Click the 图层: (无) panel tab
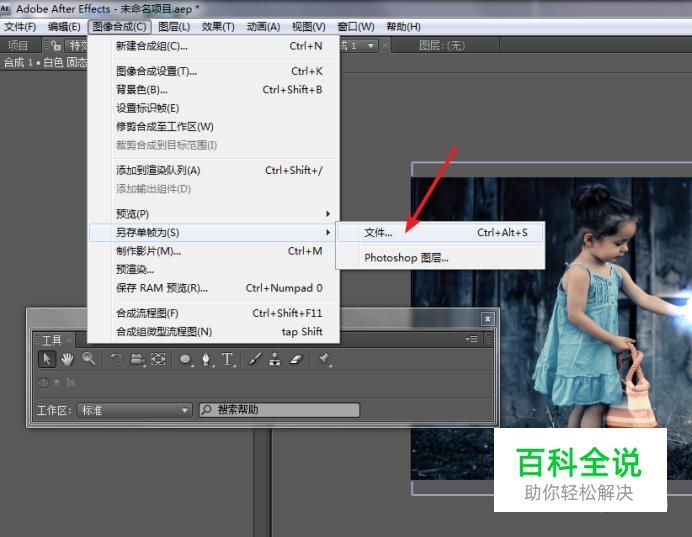Screen dimensions: 692x537 pos(442,45)
